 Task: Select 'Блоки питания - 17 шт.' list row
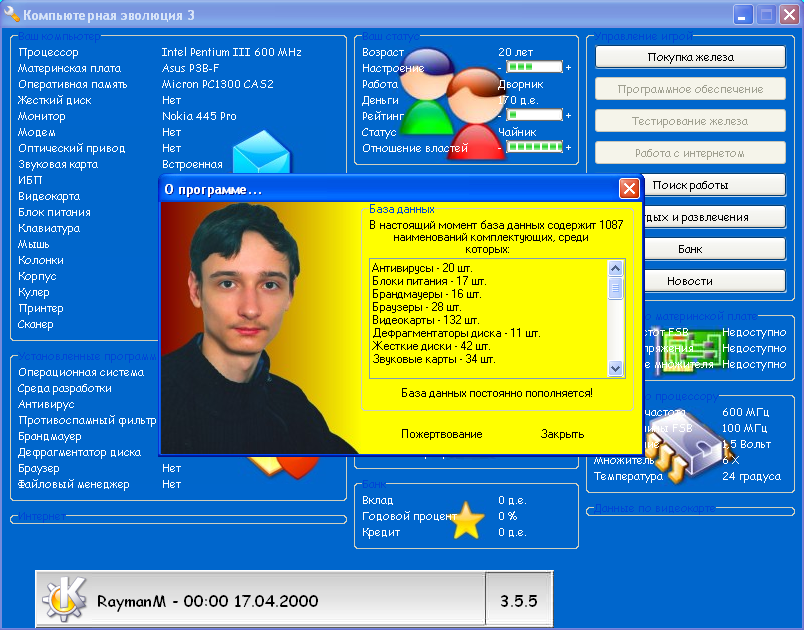(488, 281)
